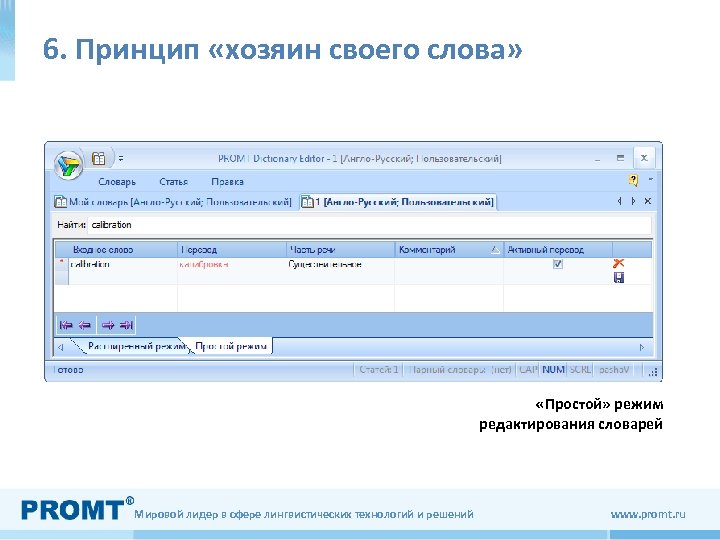The height and width of the screenshot is (540, 720).
Task: Click the Парный словарь status bar entry
Action: [x=460, y=370]
